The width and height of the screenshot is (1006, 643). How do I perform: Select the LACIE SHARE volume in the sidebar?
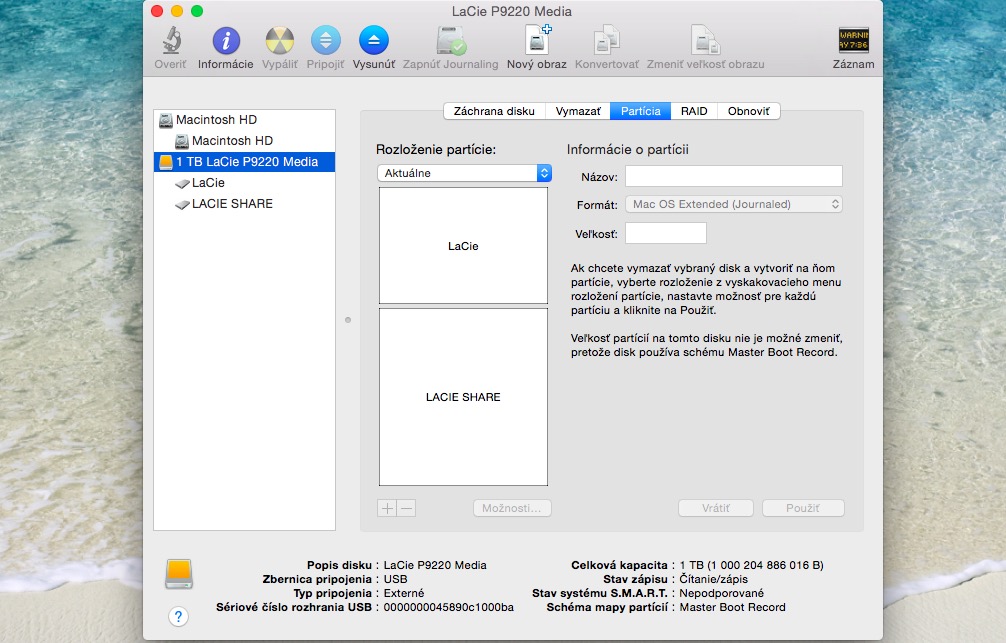click(244, 203)
